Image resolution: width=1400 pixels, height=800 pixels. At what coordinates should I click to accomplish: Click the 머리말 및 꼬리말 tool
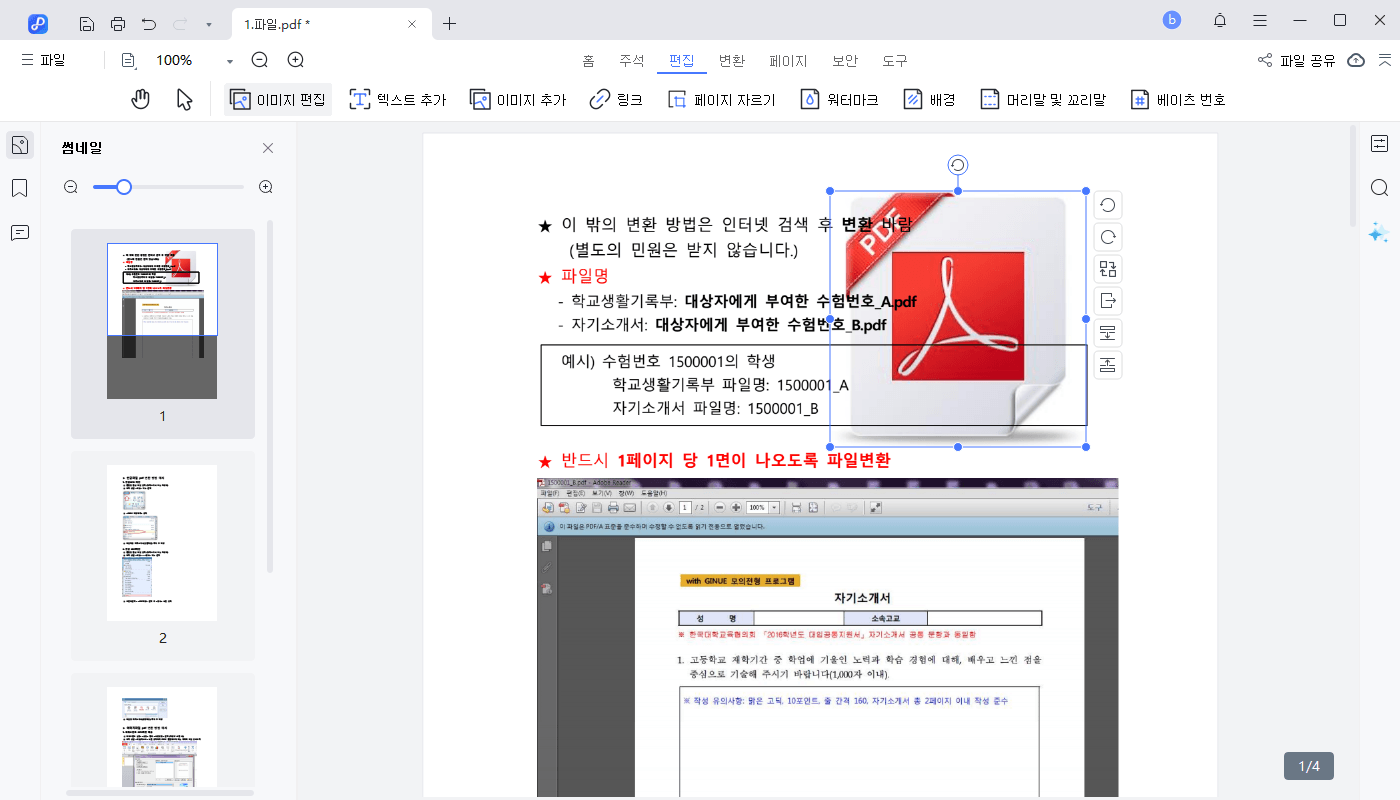(1042, 99)
